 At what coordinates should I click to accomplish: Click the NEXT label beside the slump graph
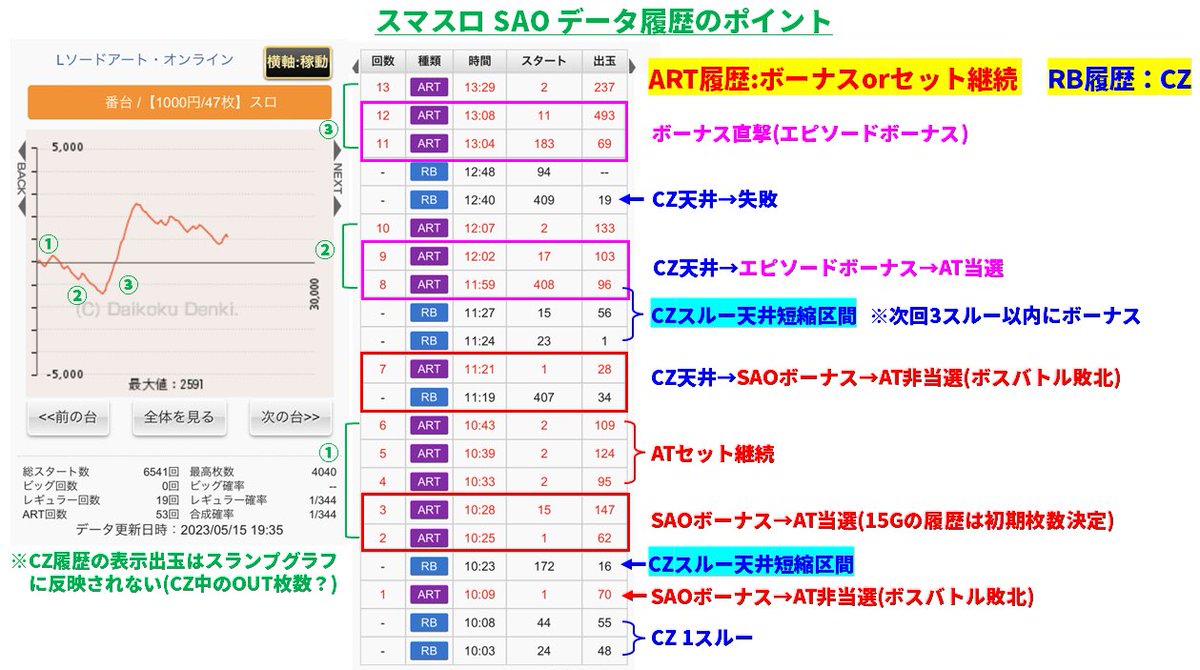click(338, 181)
